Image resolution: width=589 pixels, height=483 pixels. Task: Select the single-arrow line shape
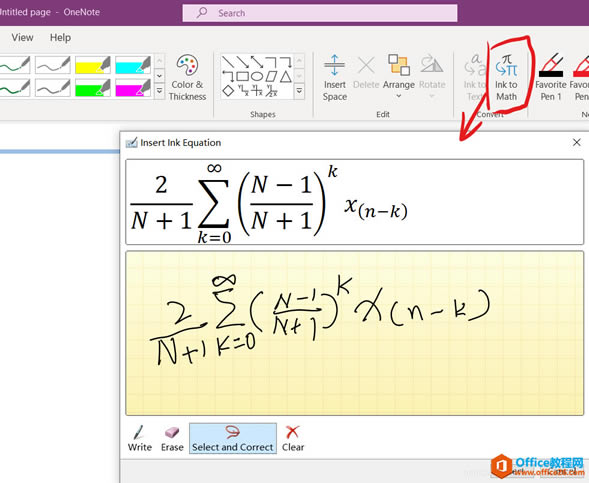[x=242, y=62]
